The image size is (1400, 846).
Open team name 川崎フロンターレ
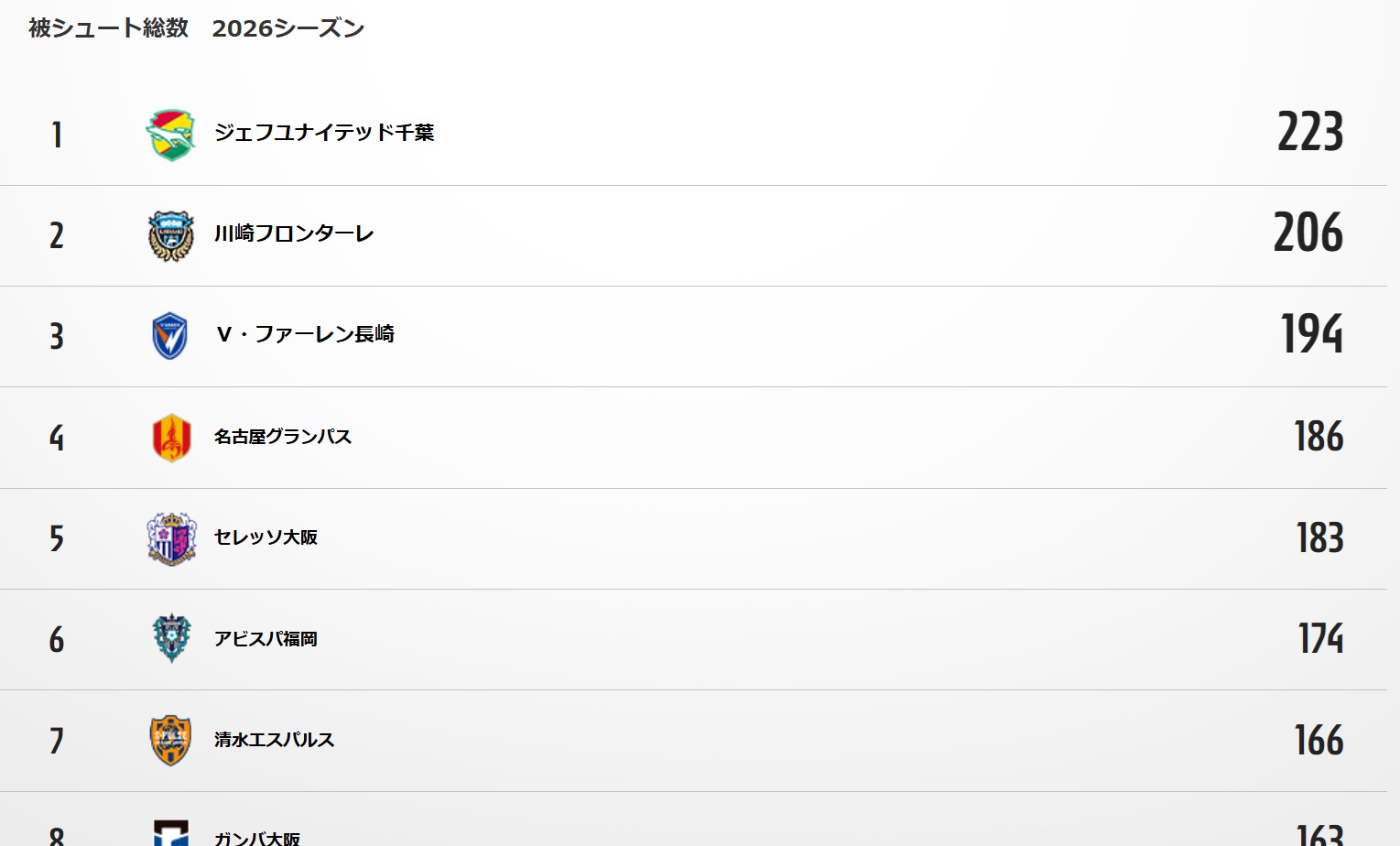pyautogui.click(x=294, y=233)
